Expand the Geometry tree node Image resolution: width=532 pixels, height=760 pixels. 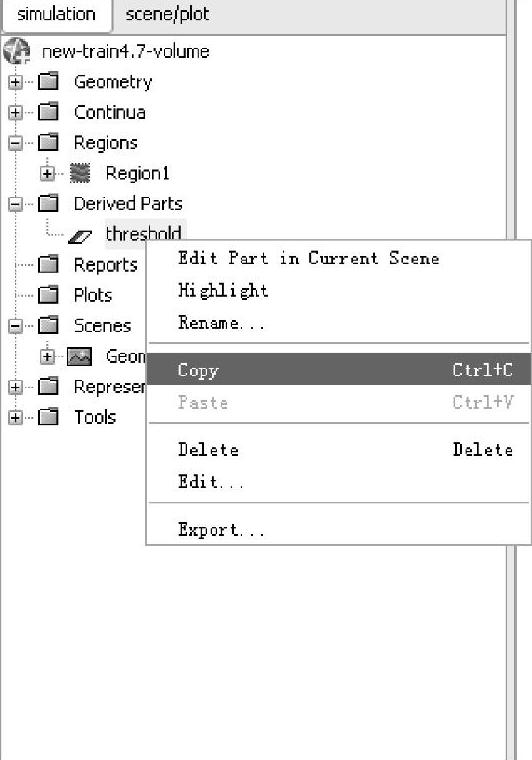[16, 82]
